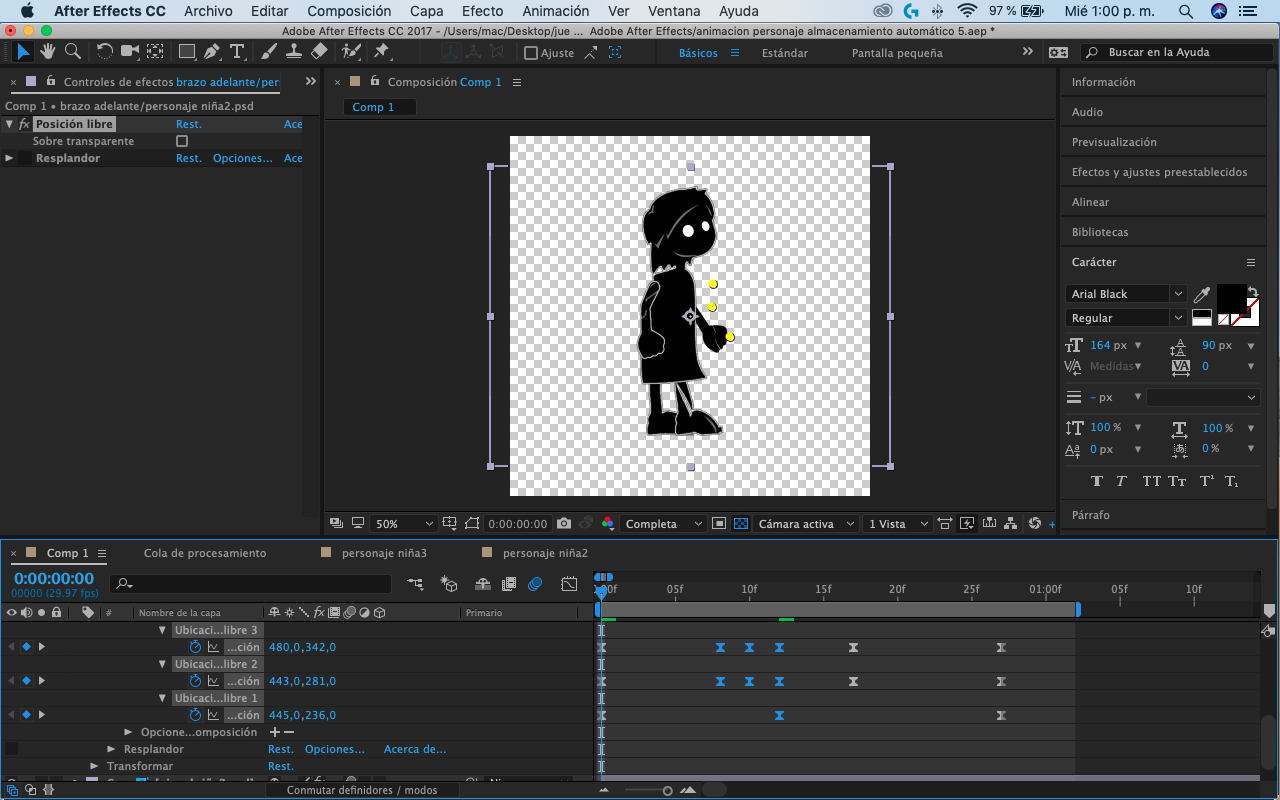Enable the Sobre transparente checkbox
The width and height of the screenshot is (1280, 800).
tap(182, 141)
